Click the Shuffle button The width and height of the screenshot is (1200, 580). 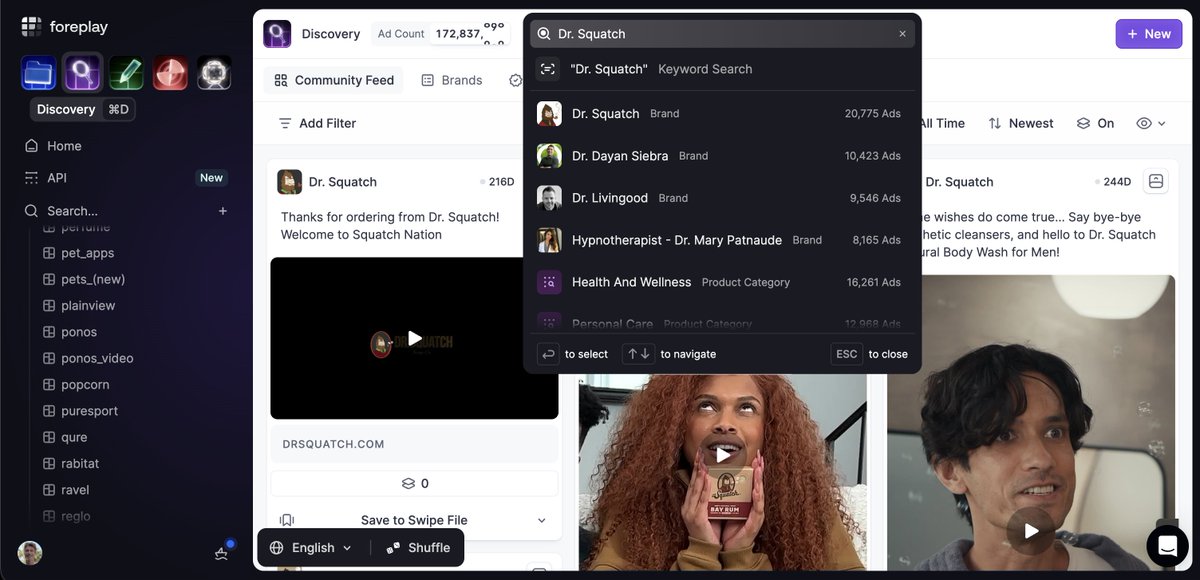419,547
